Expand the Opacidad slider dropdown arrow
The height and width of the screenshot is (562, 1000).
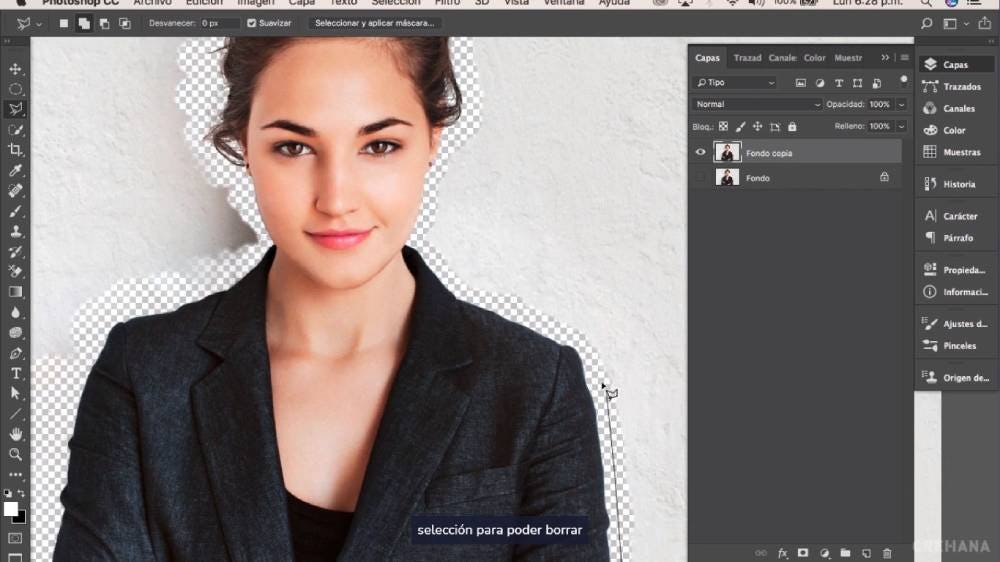click(901, 104)
